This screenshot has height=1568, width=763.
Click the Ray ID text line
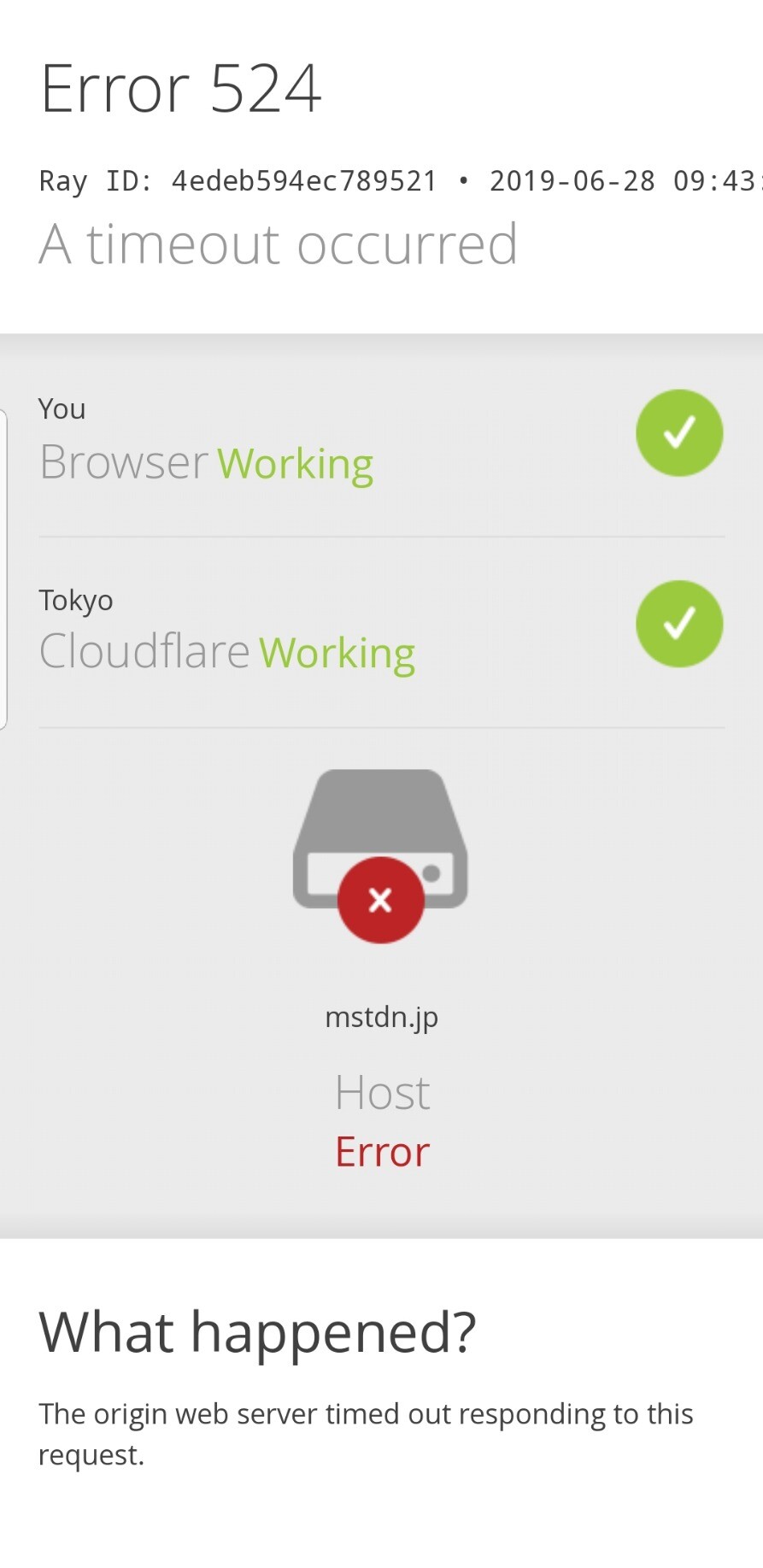click(401, 181)
